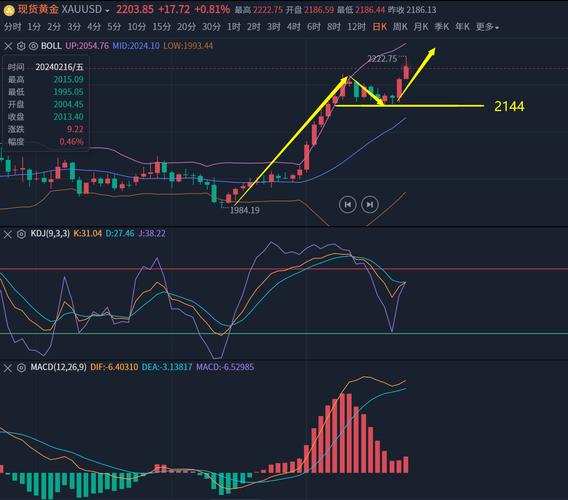Open KDJ indicator settings gear
The image size is (568, 500).
(21, 234)
